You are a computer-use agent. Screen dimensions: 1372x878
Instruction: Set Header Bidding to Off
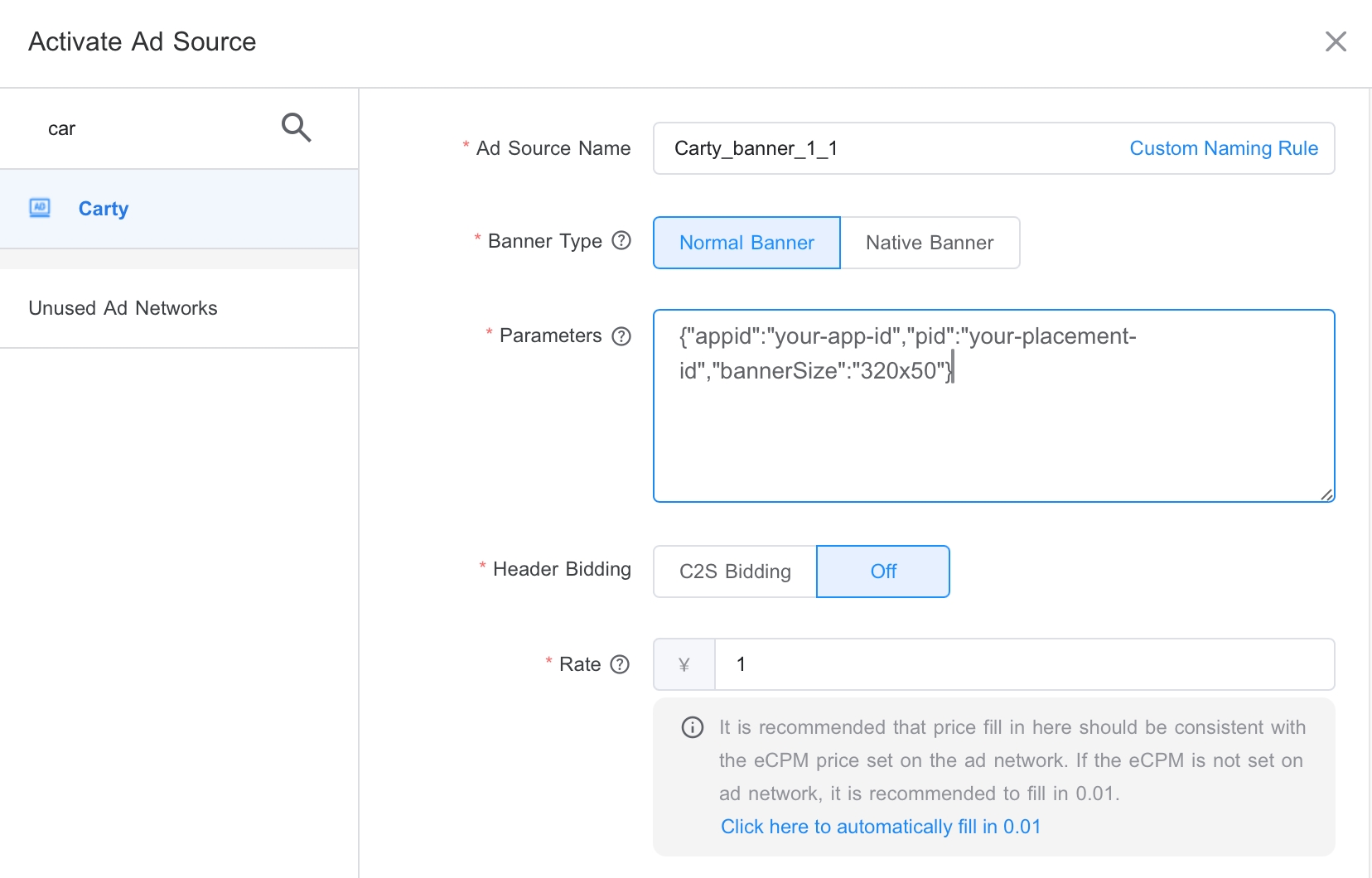point(882,572)
